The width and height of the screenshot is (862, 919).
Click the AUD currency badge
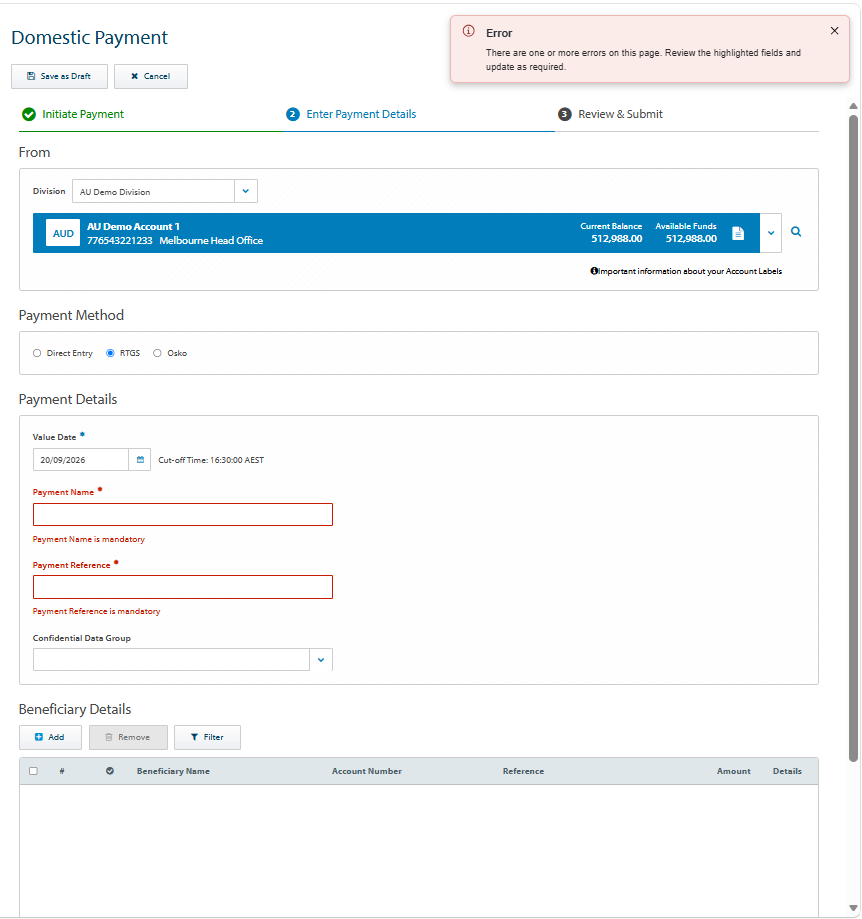point(63,233)
